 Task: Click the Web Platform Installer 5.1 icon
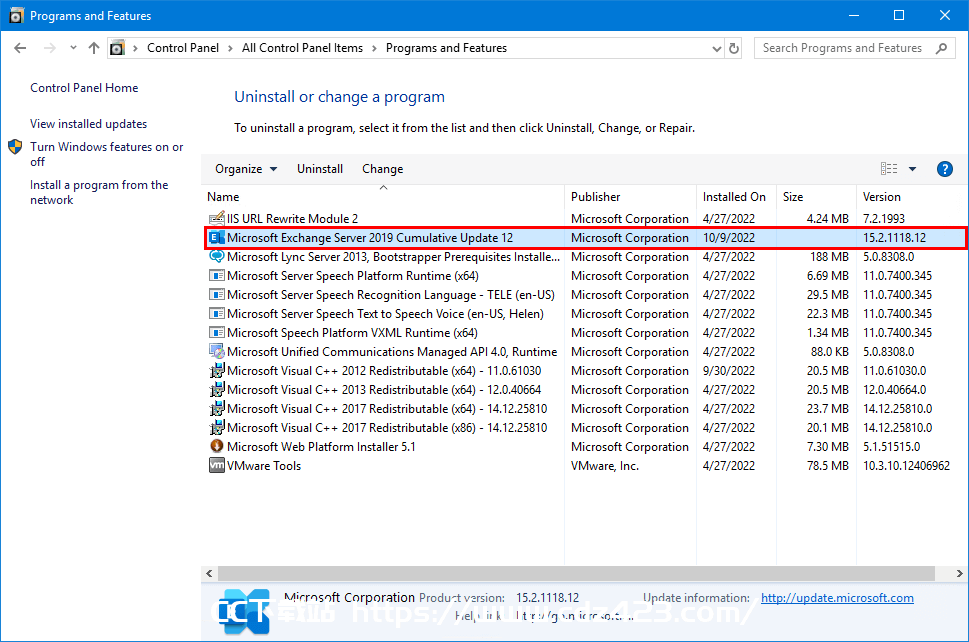tap(216, 446)
